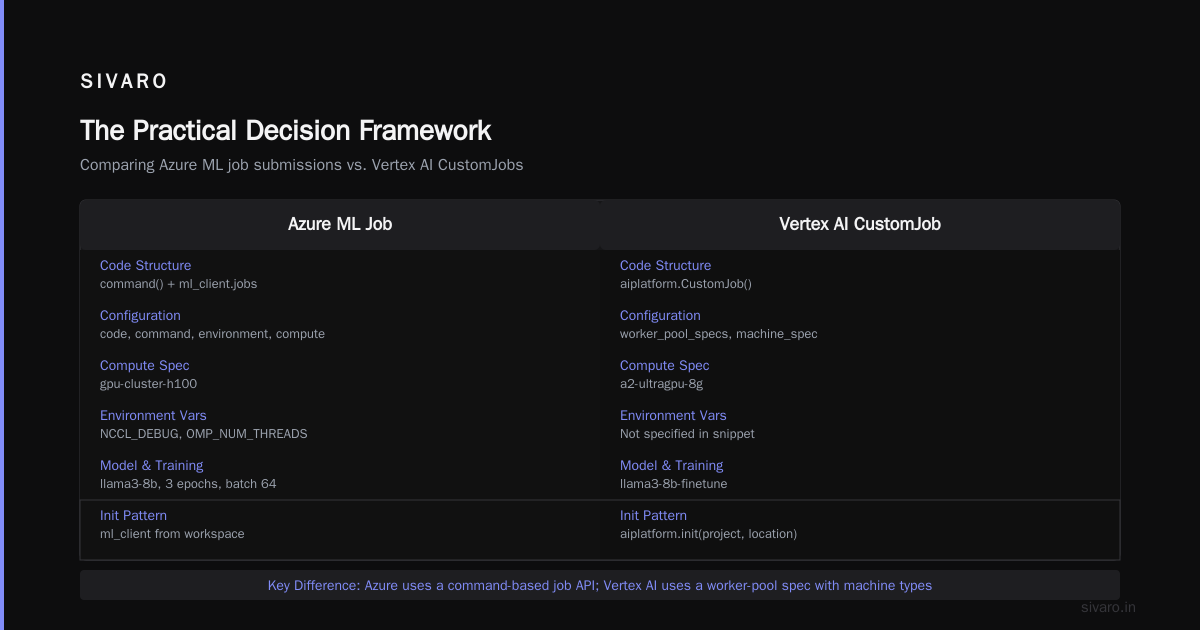The width and height of the screenshot is (1200, 630).
Task: Click 'command() + ml_client.jobs' value
Action: 178,284
